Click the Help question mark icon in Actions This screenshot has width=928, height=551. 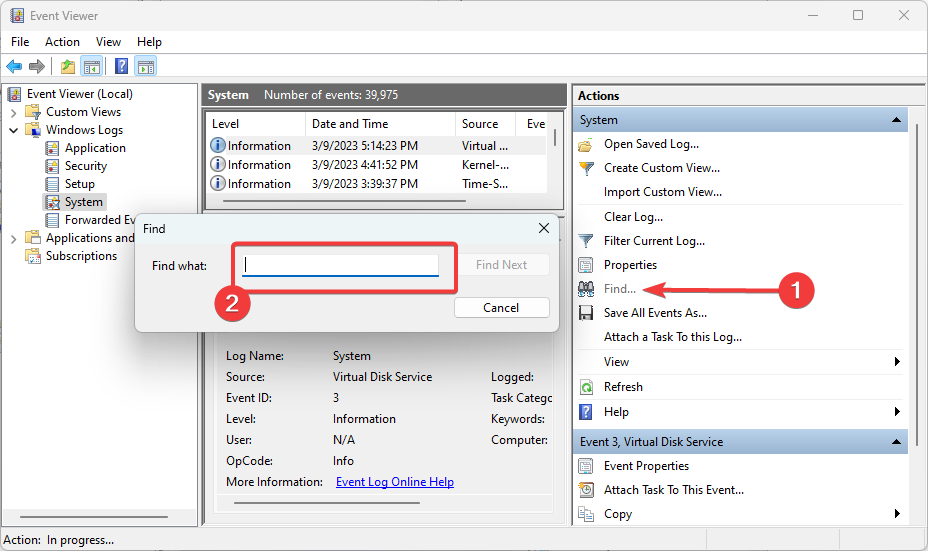click(586, 412)
